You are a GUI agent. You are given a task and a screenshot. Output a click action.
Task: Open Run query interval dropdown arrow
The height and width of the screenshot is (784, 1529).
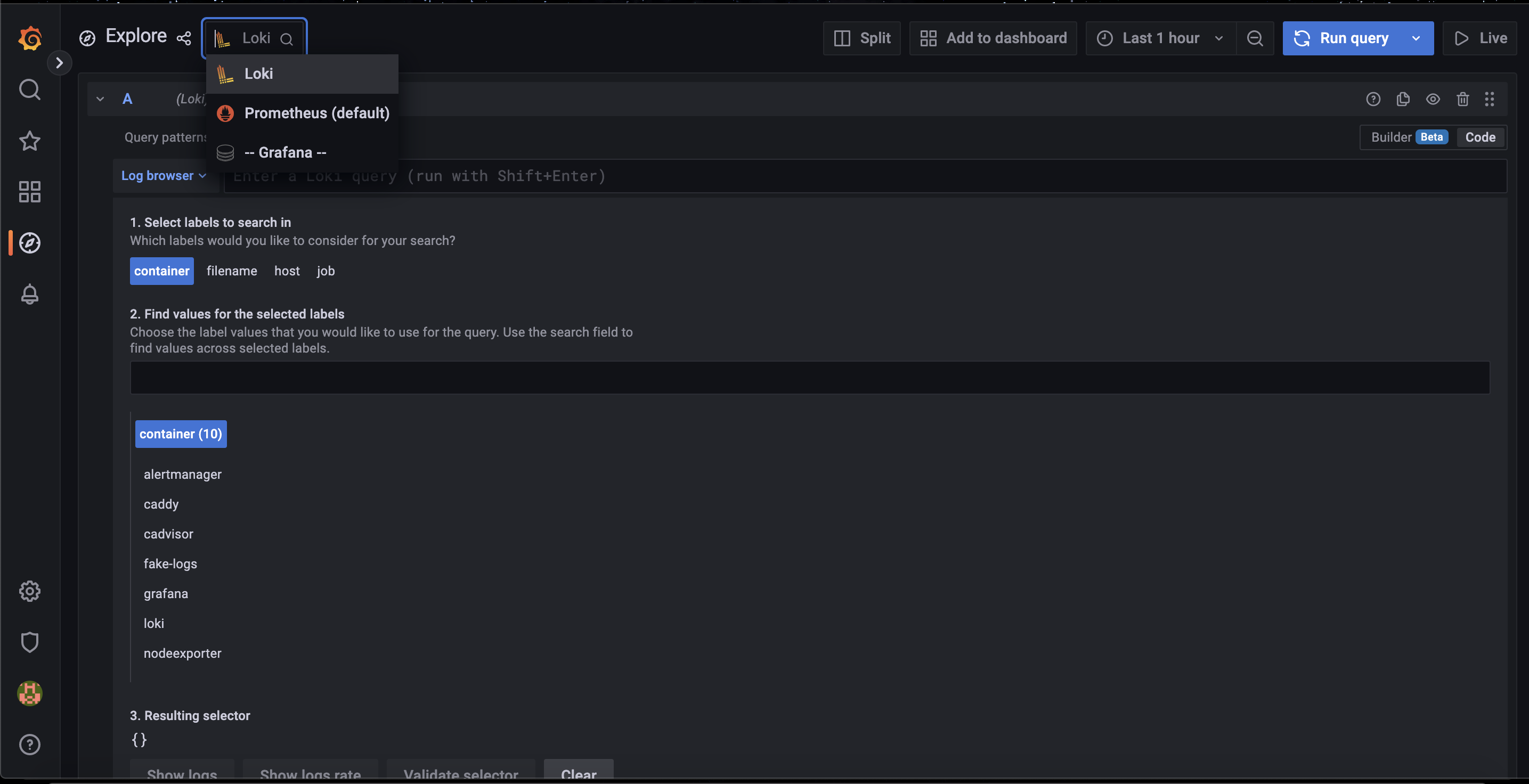pos(1416,38)
